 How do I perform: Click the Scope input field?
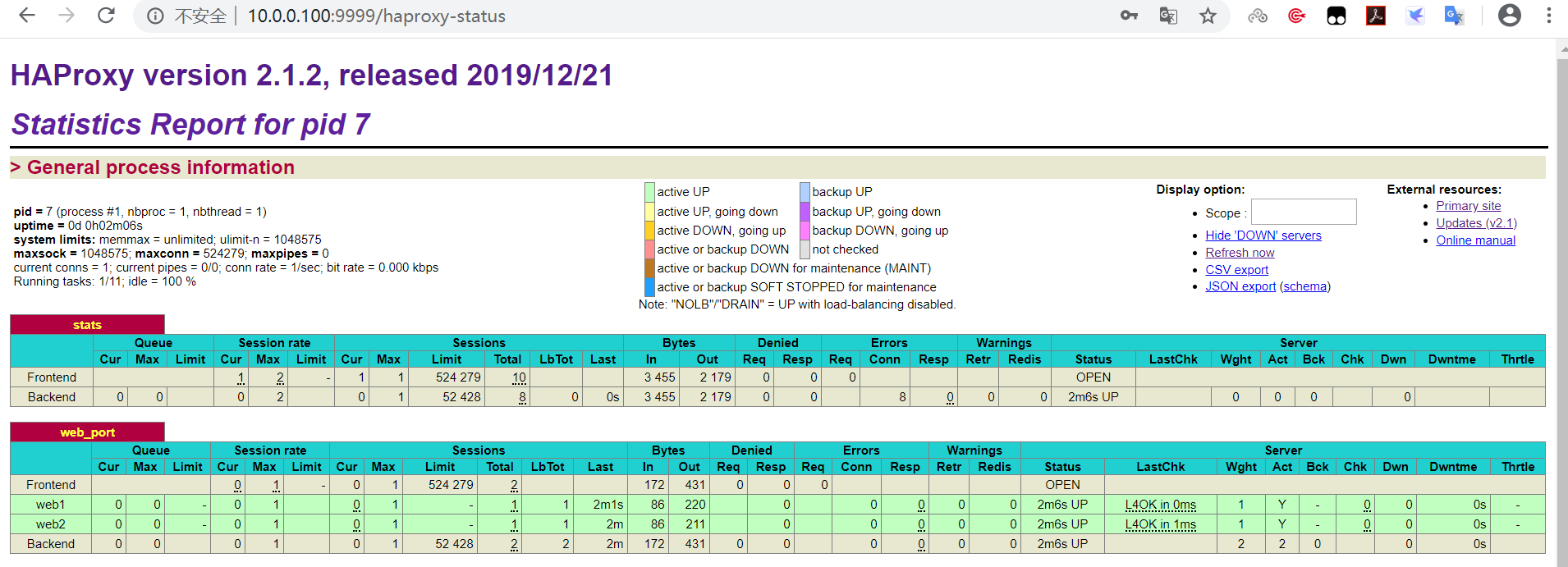pyautogui.click(x=1304, y=212)
